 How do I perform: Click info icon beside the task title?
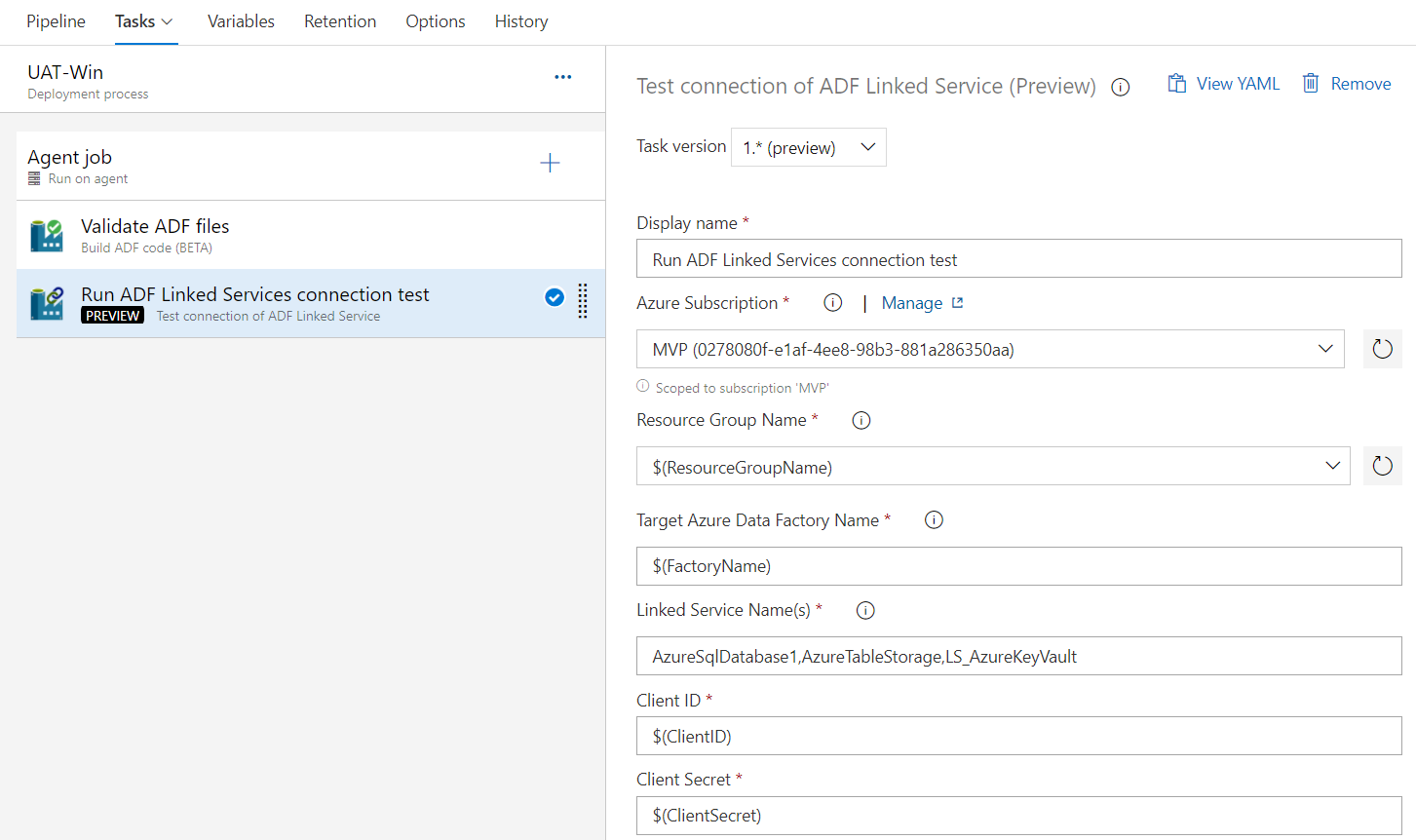(1121, 87)
